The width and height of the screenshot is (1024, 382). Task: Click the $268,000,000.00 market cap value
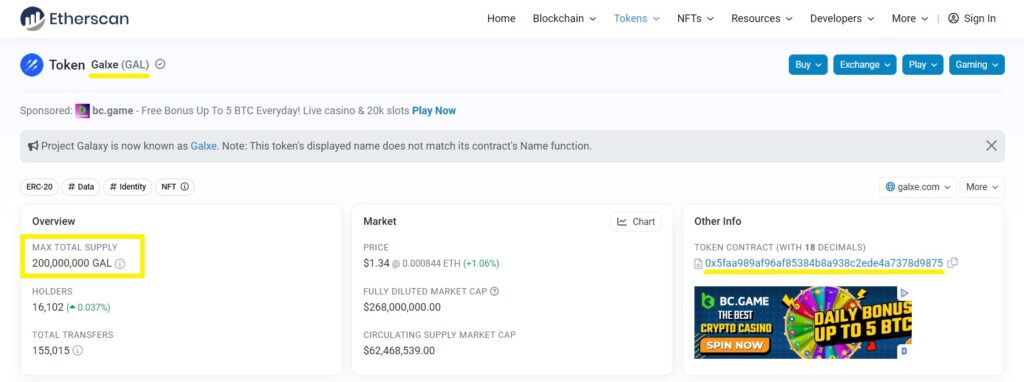pos(402,307)
